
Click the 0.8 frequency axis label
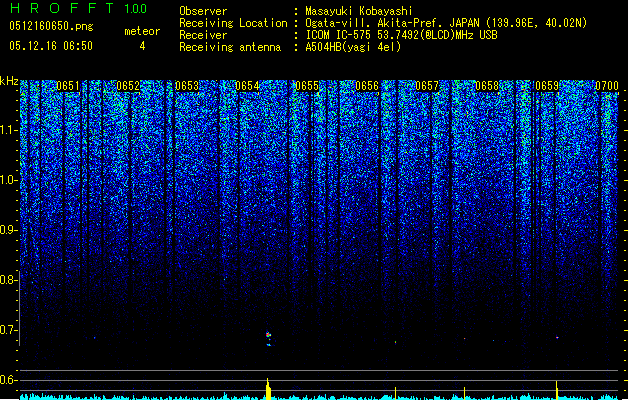pos(8,280)
